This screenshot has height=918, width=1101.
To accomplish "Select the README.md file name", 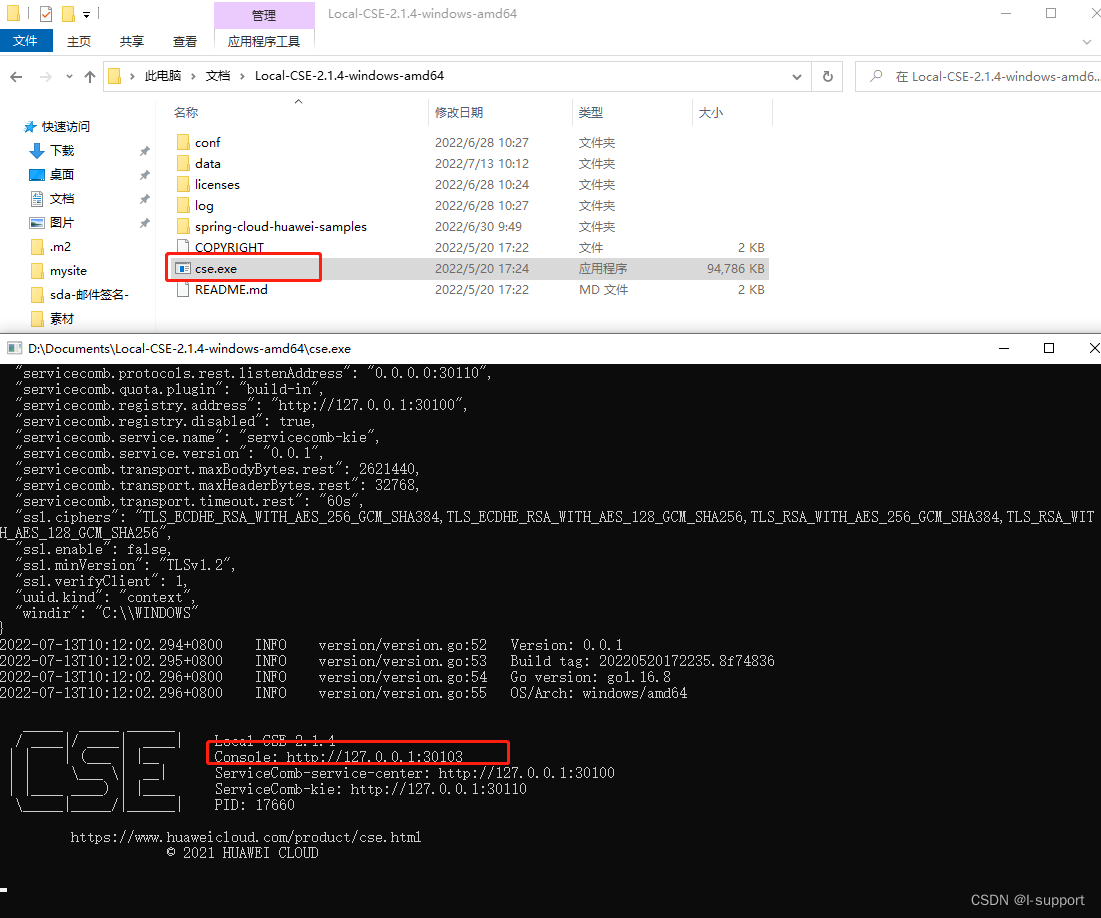I will [231, 289].
